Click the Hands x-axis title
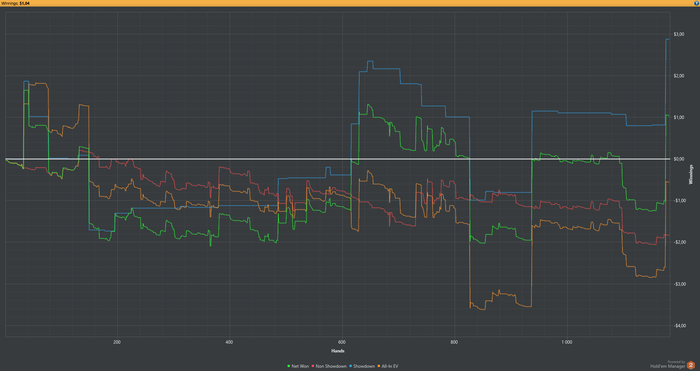The height and width of the screenshot is (371, 700). (338, 351)
